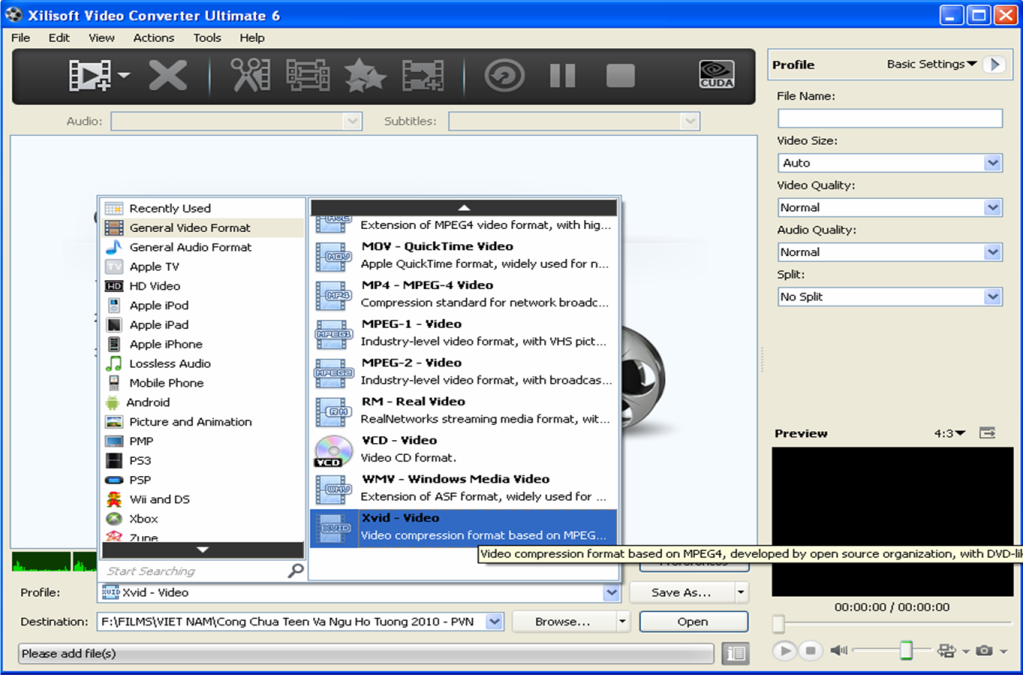Choose MOV - QuickTime Video format
Image resolution: width=1023 pixels, height=675 pixels.
464,255
